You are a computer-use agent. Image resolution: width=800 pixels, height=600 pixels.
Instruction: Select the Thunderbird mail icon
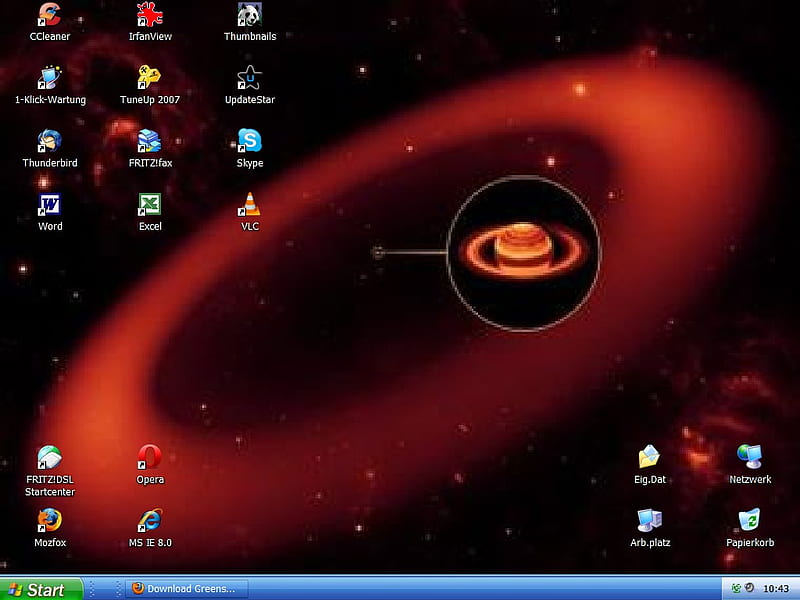[x=49, y=141]
